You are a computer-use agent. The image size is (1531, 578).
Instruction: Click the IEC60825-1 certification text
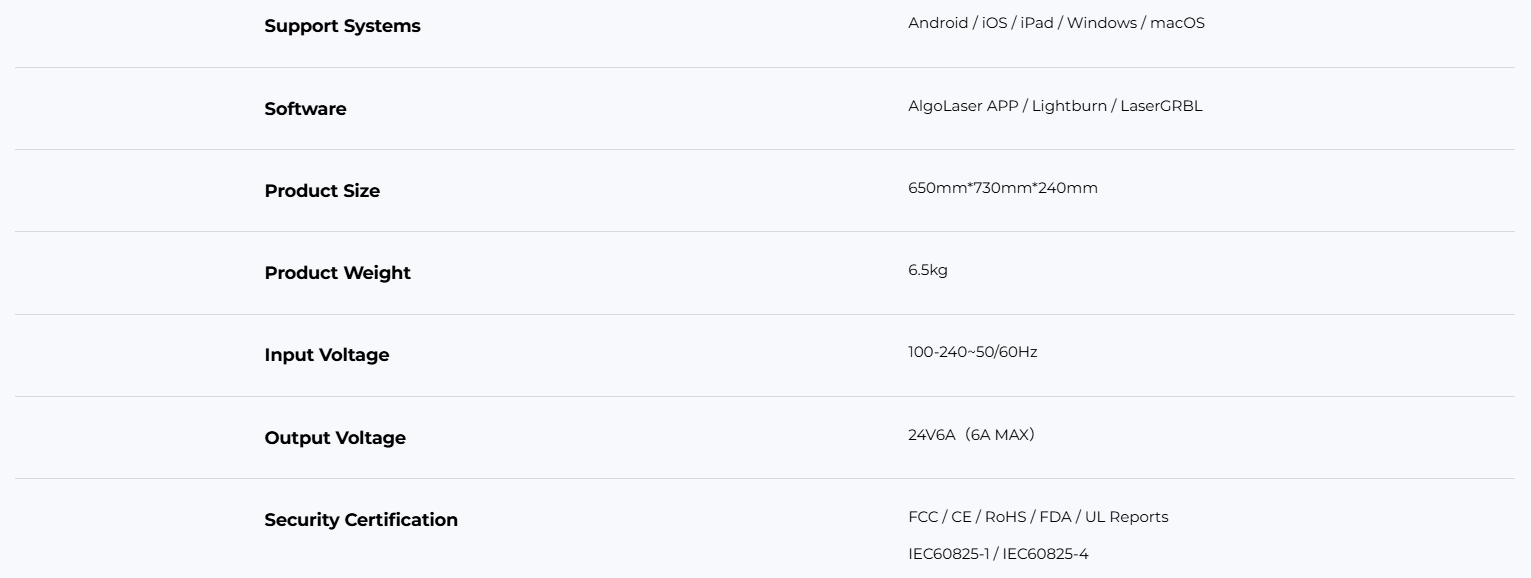(948, 554)
